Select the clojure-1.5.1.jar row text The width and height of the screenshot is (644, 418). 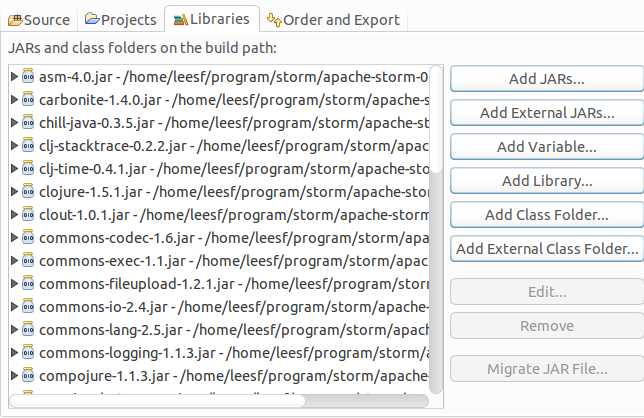234,191
